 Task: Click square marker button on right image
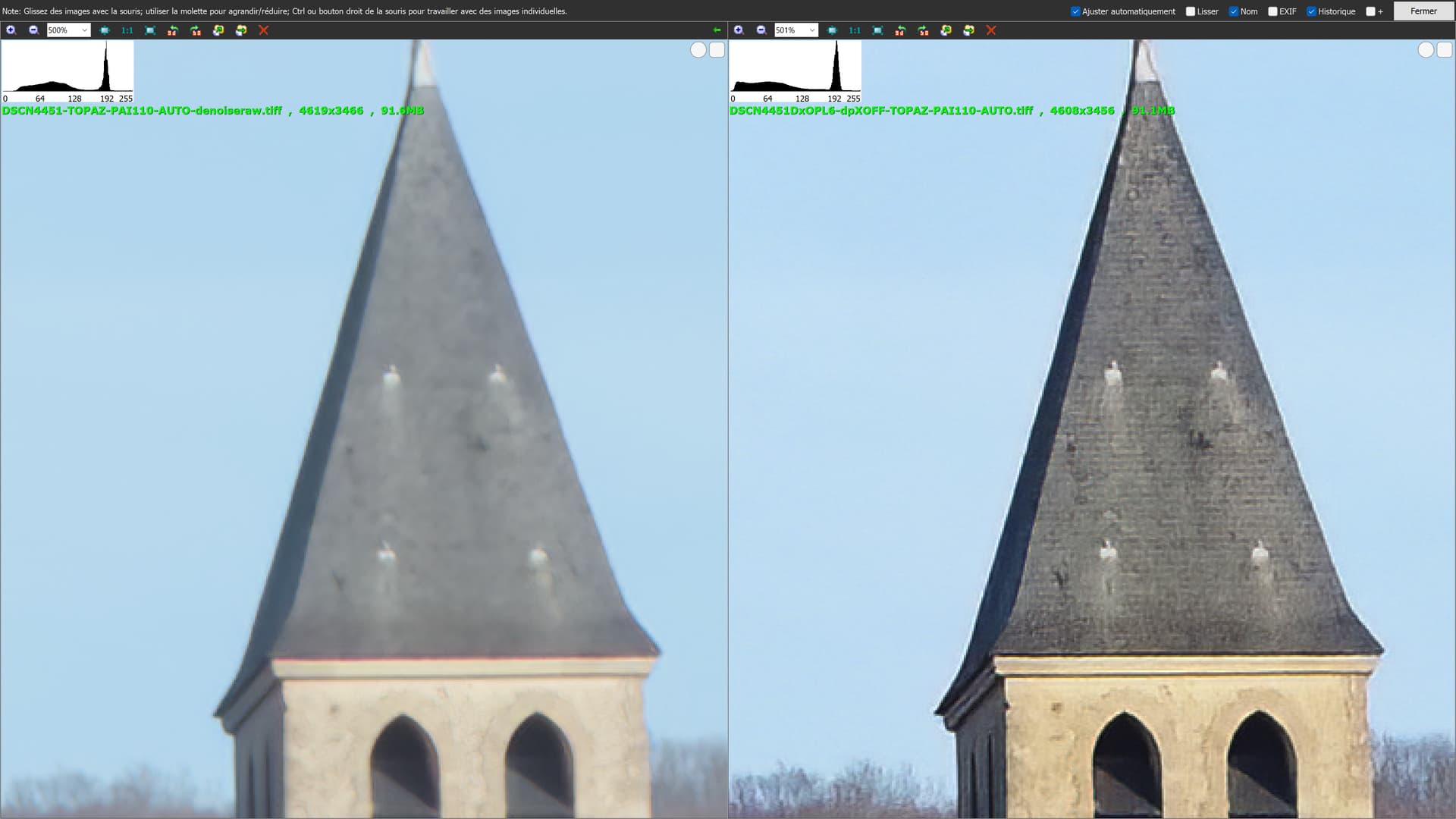point(1445,50)
